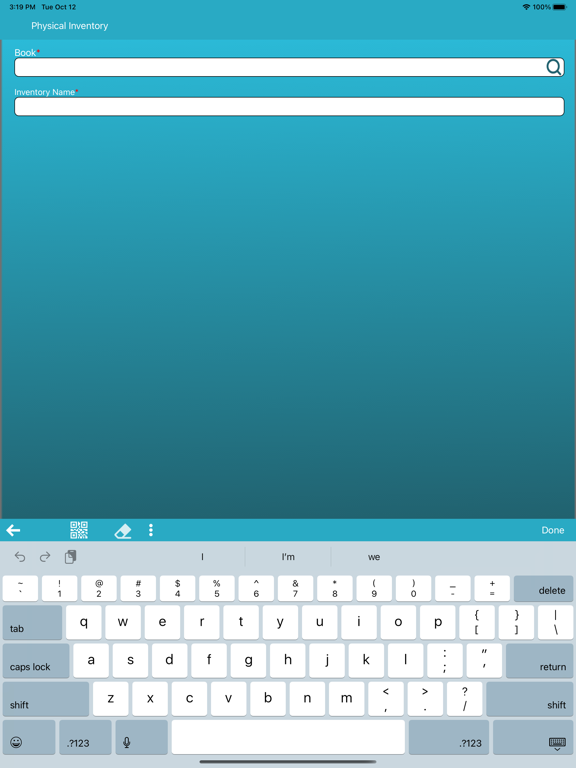
Task: Tap the f key
Action: pos(209,660)
